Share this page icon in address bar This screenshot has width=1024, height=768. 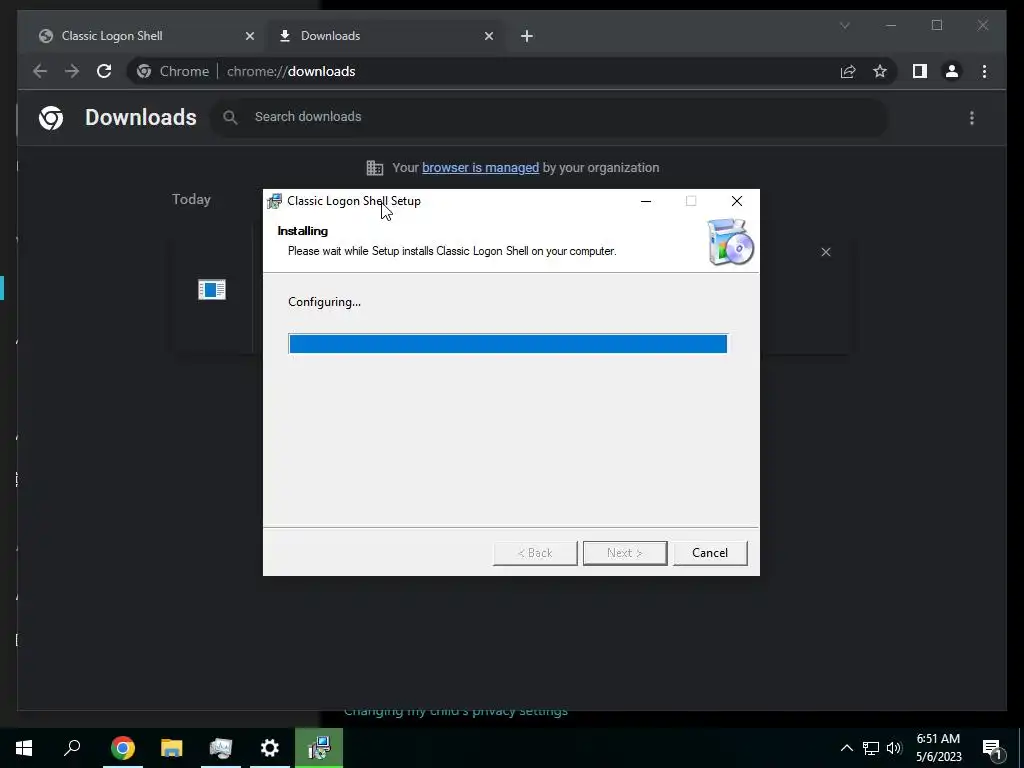(848, 71)
